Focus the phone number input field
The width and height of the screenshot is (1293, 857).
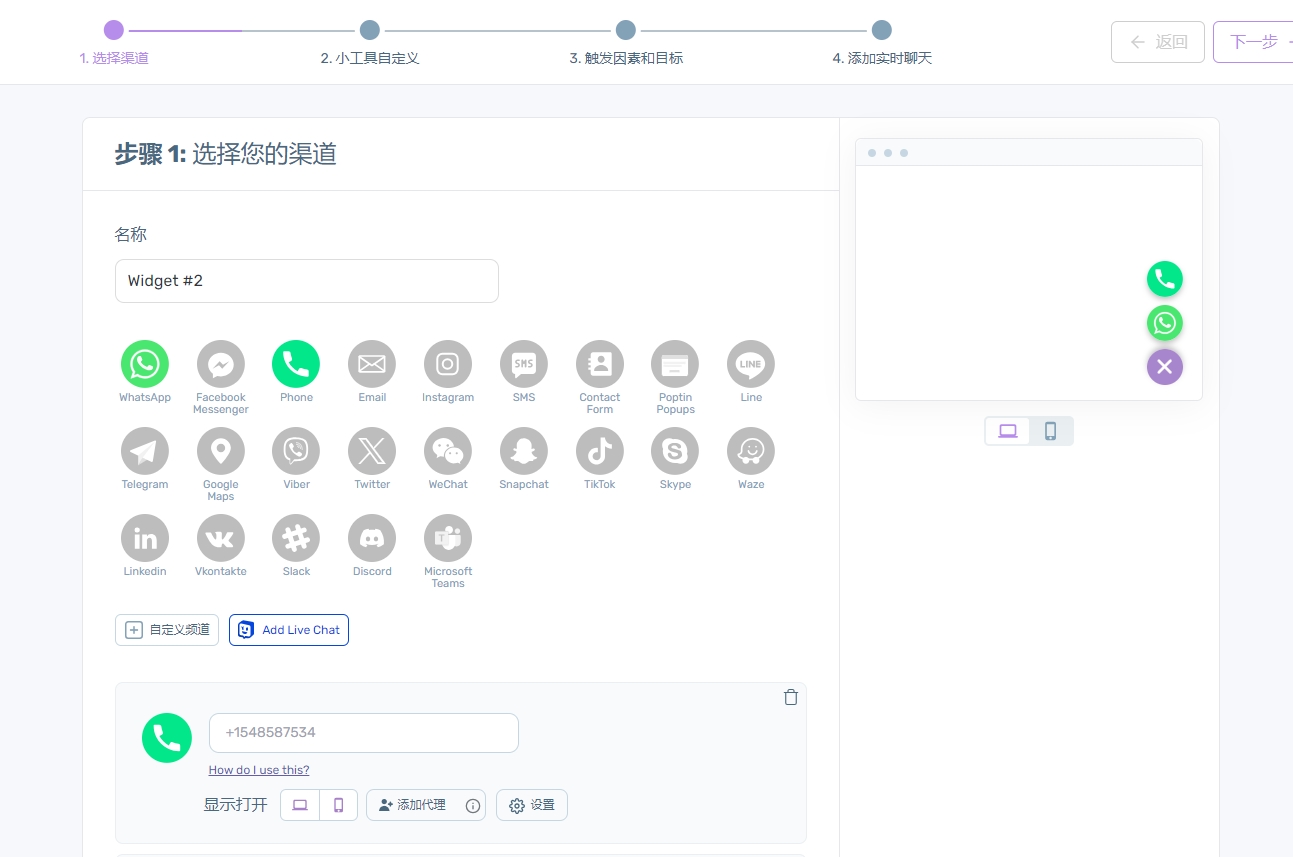(x=364, y=733)
